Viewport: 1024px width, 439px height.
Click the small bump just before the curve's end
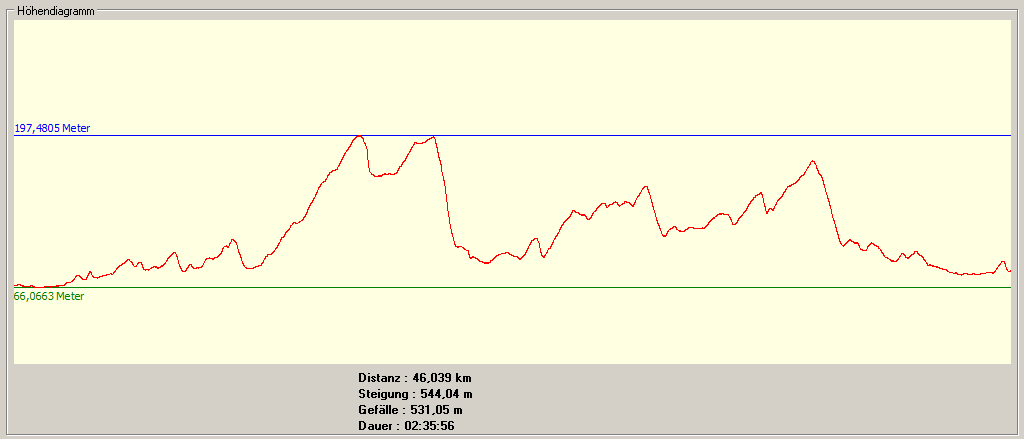(x=1002, y=262)
